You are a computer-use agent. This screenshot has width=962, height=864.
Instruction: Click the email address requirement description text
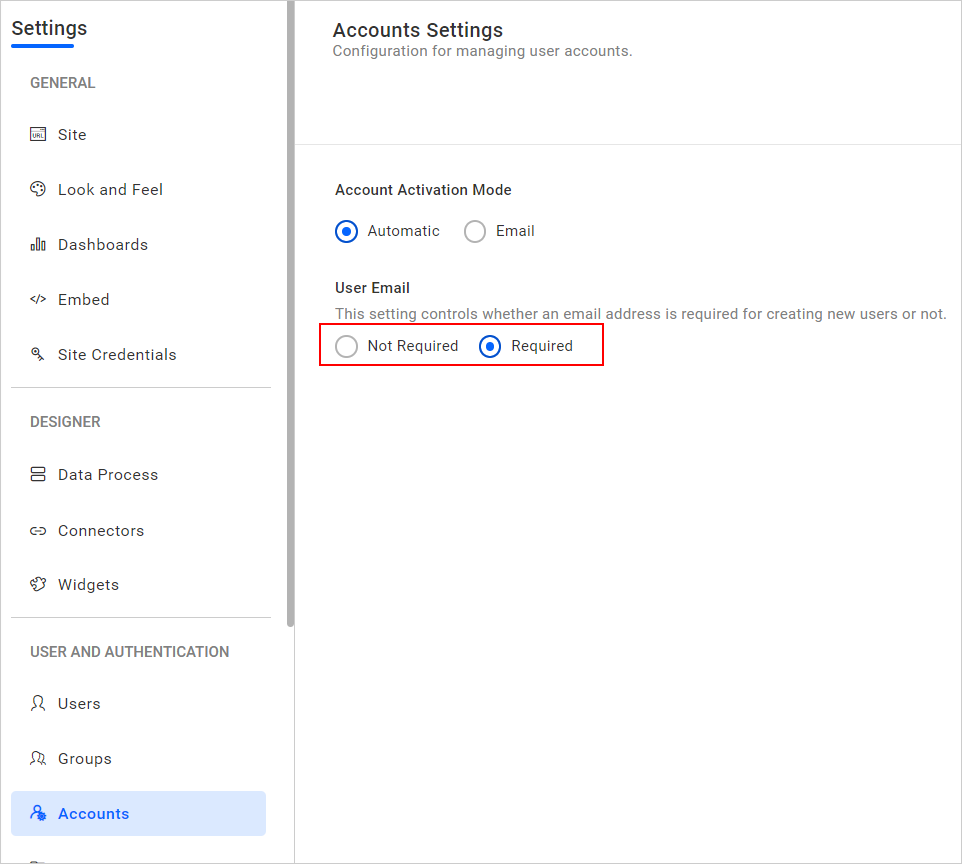click(x=641, y=314)
